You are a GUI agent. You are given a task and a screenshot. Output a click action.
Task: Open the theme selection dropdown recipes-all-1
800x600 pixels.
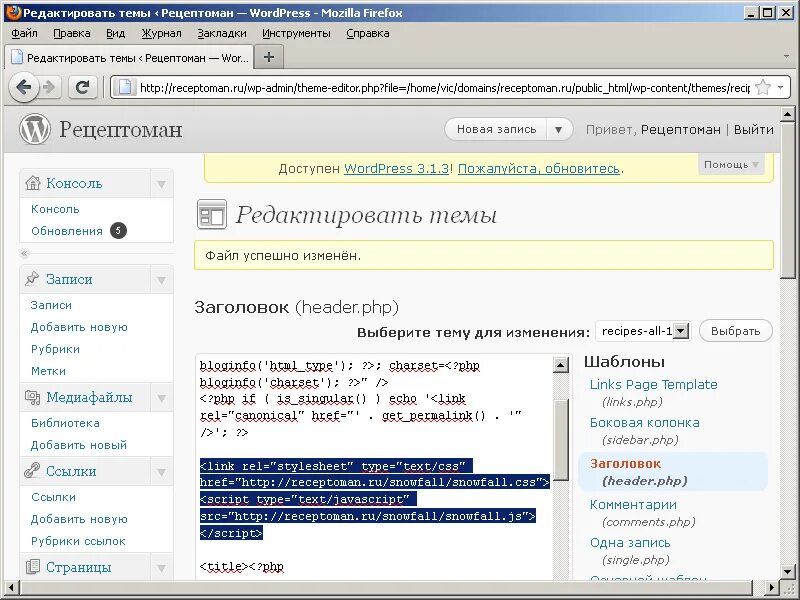click(x=643, y=331)
